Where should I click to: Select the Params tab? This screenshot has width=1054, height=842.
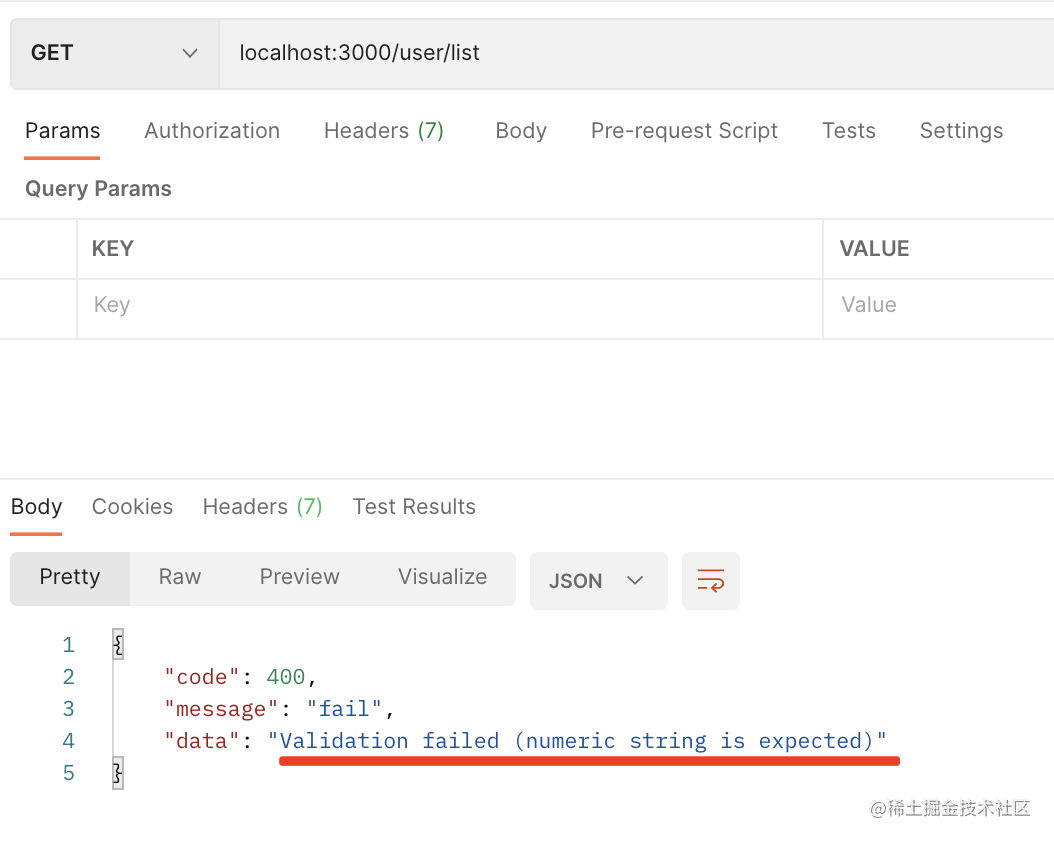point(62,131)
